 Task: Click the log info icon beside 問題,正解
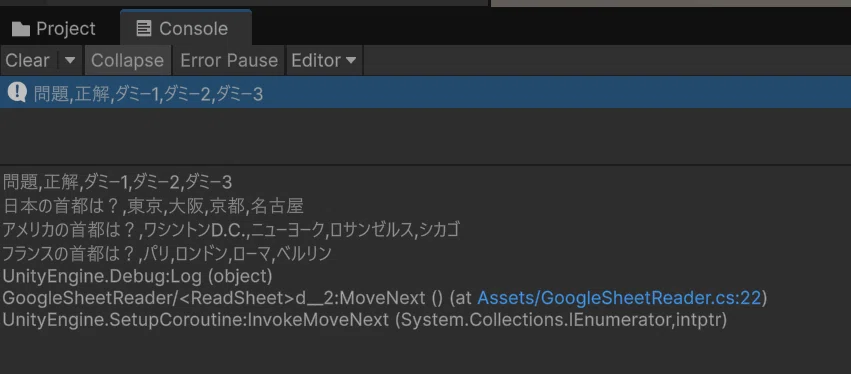[17, 93]
